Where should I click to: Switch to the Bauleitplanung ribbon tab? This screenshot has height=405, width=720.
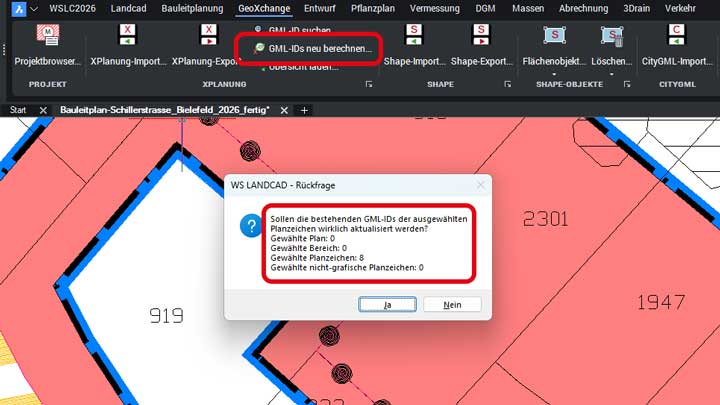192,8
